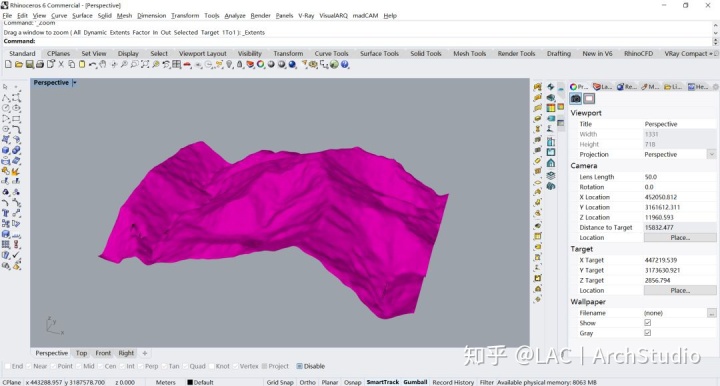
Task: Toggle the Point osnap checkbox
Action: click(53, 366)
